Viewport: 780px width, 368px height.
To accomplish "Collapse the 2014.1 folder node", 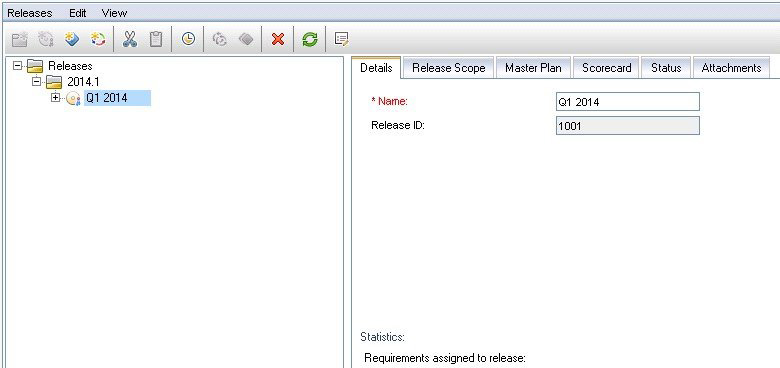I will [36, 82].
